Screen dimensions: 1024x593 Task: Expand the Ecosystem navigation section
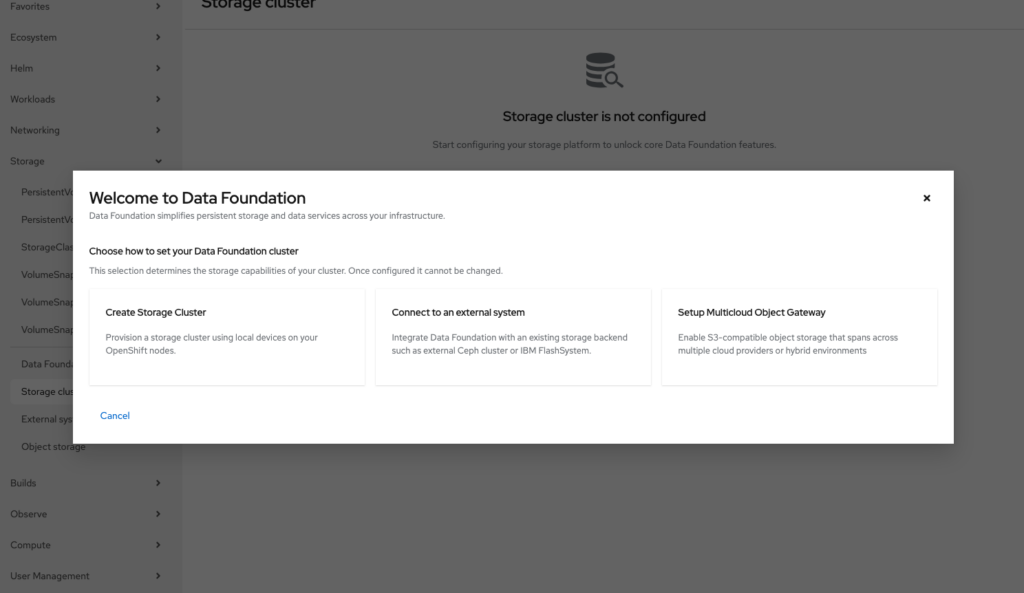point(85,38)
